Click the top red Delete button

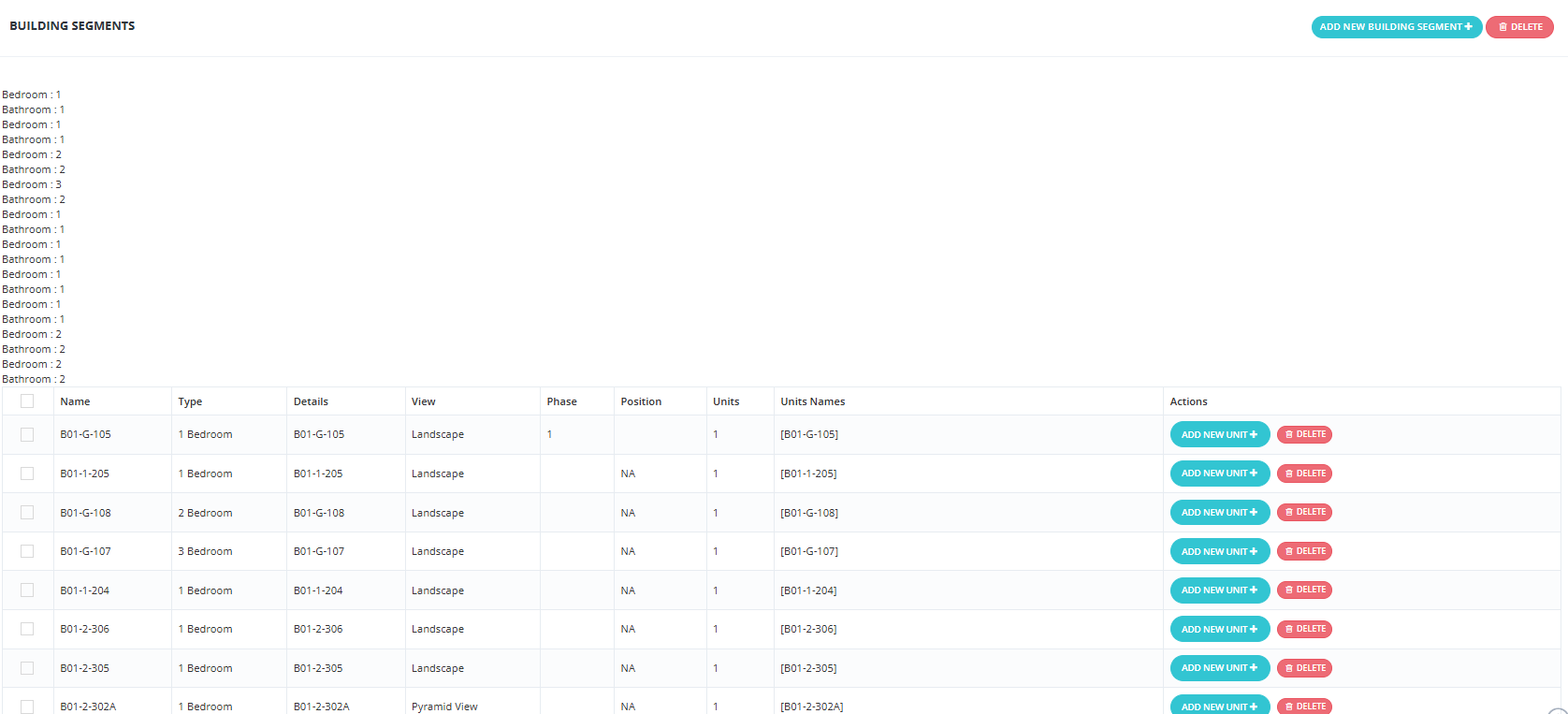1520,27
